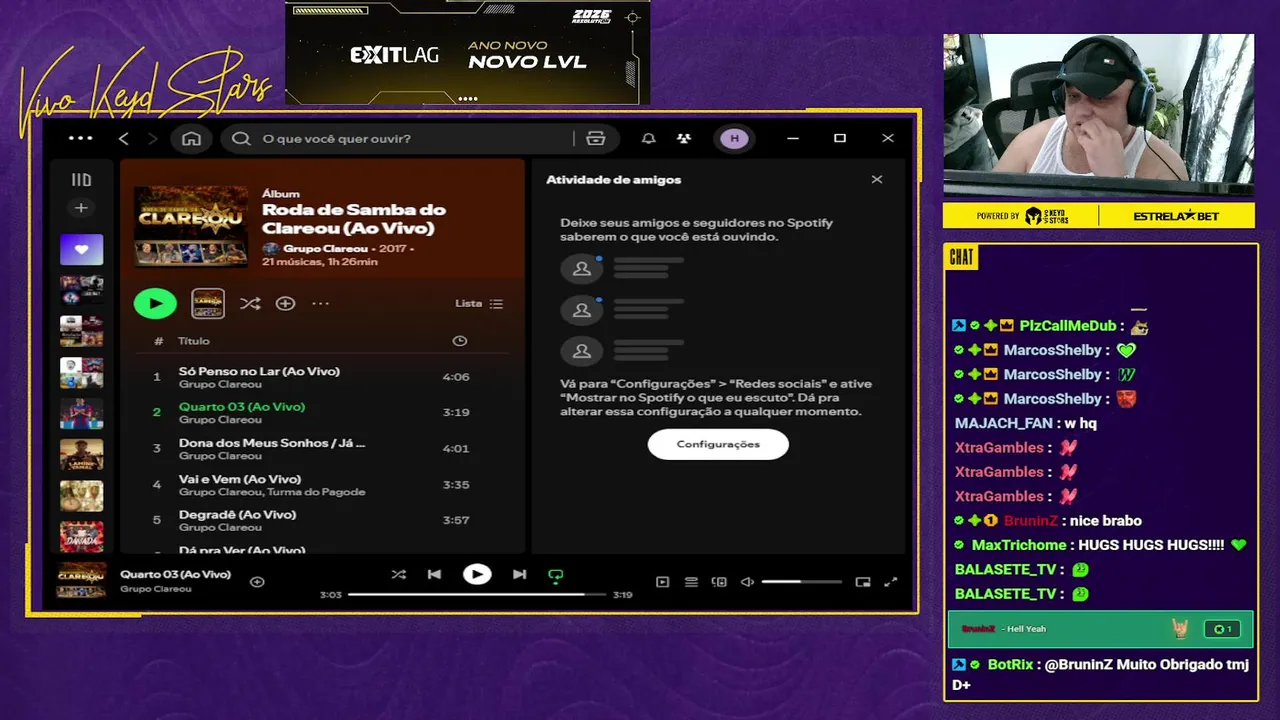The image size is (1280, 720).
Task: Open the profile avatar 'H'
Action: tap(734, 138)
